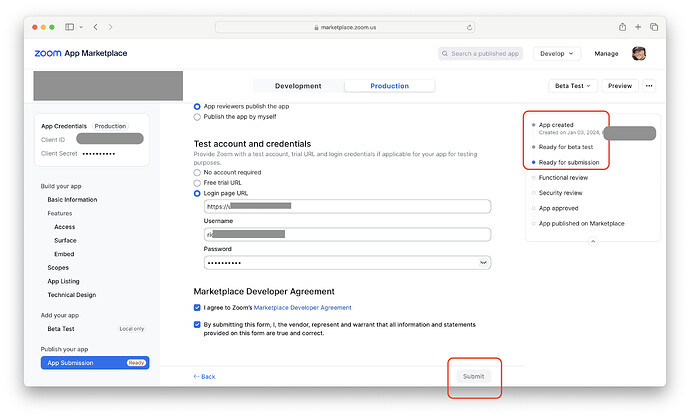Select App reviewers publish the app

[197, 106]
